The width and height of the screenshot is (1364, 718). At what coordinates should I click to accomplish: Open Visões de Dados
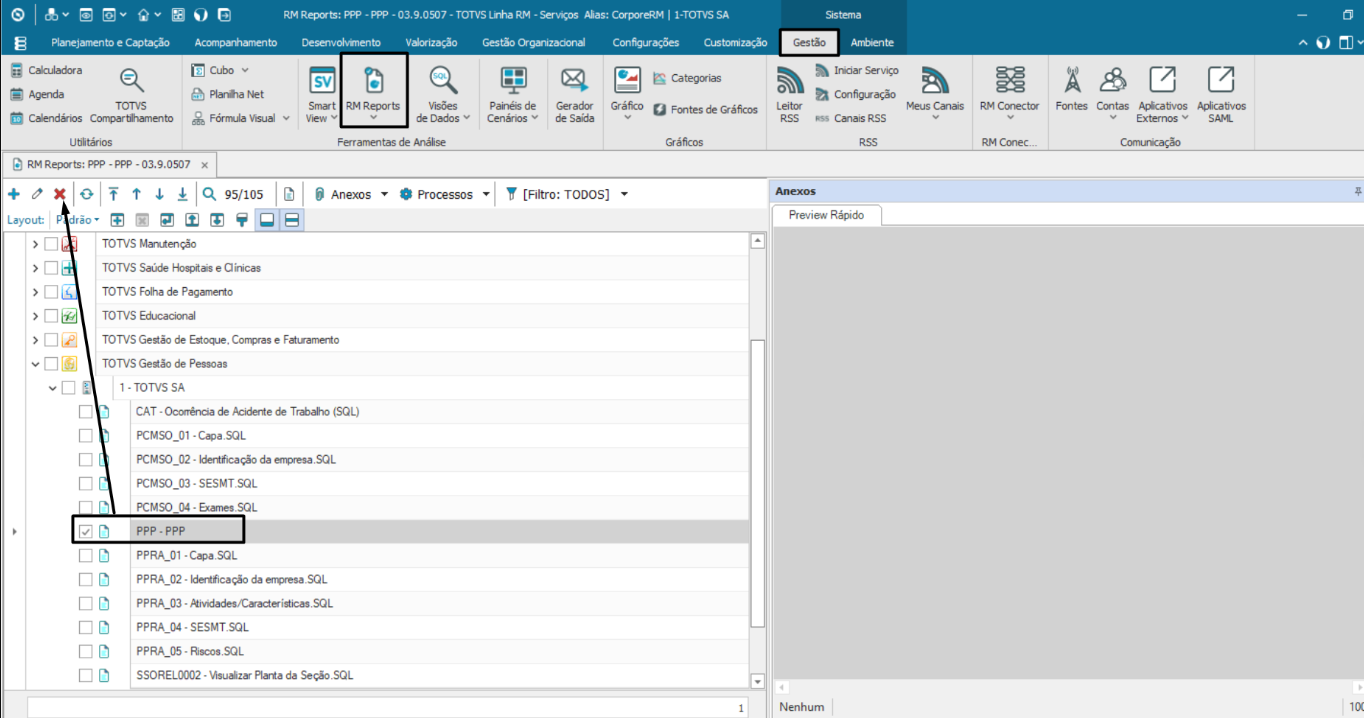[x=443, y=97]
